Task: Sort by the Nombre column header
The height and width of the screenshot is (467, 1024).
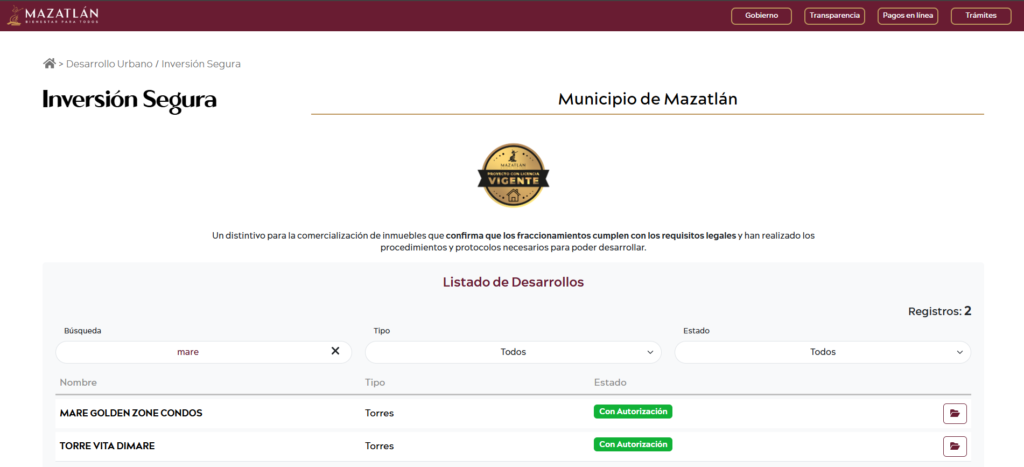Action: 78,383
